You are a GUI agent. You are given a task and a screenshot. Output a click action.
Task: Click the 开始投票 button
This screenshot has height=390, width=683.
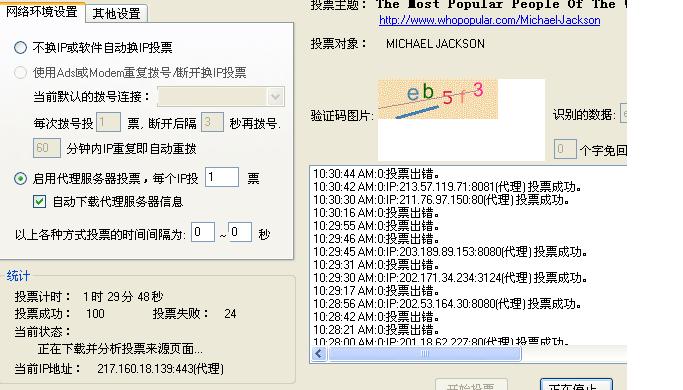pyautogui.click(x=471, y=385)
